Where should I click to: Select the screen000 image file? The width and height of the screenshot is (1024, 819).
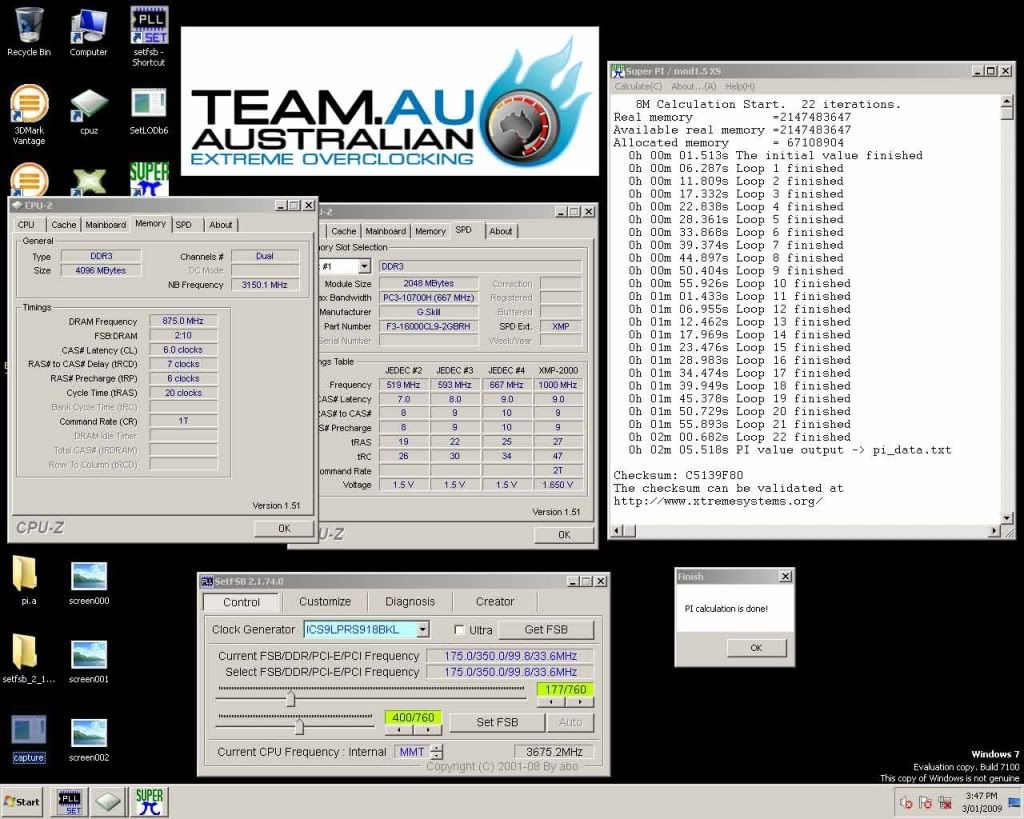(89, 581)
